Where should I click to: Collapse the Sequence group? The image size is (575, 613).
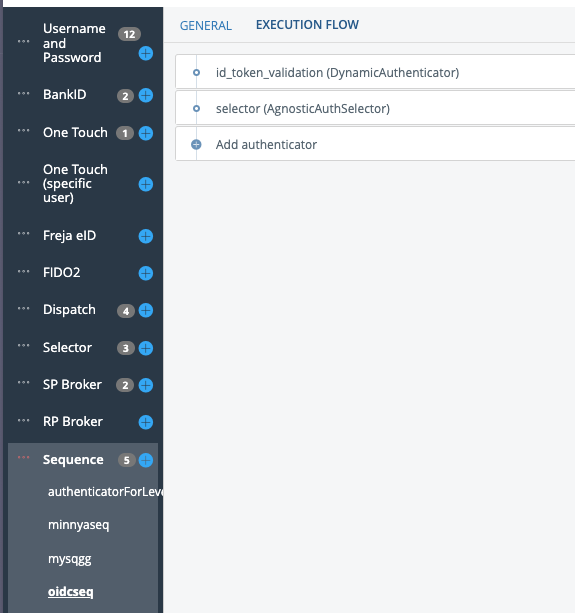[73, 459]
